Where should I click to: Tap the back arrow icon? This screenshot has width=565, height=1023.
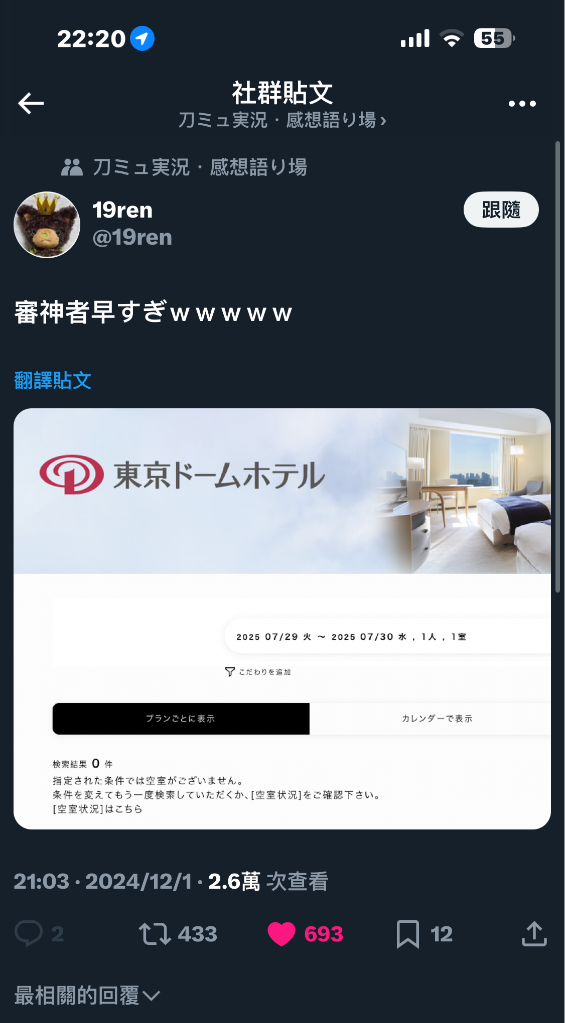[31, 103]
